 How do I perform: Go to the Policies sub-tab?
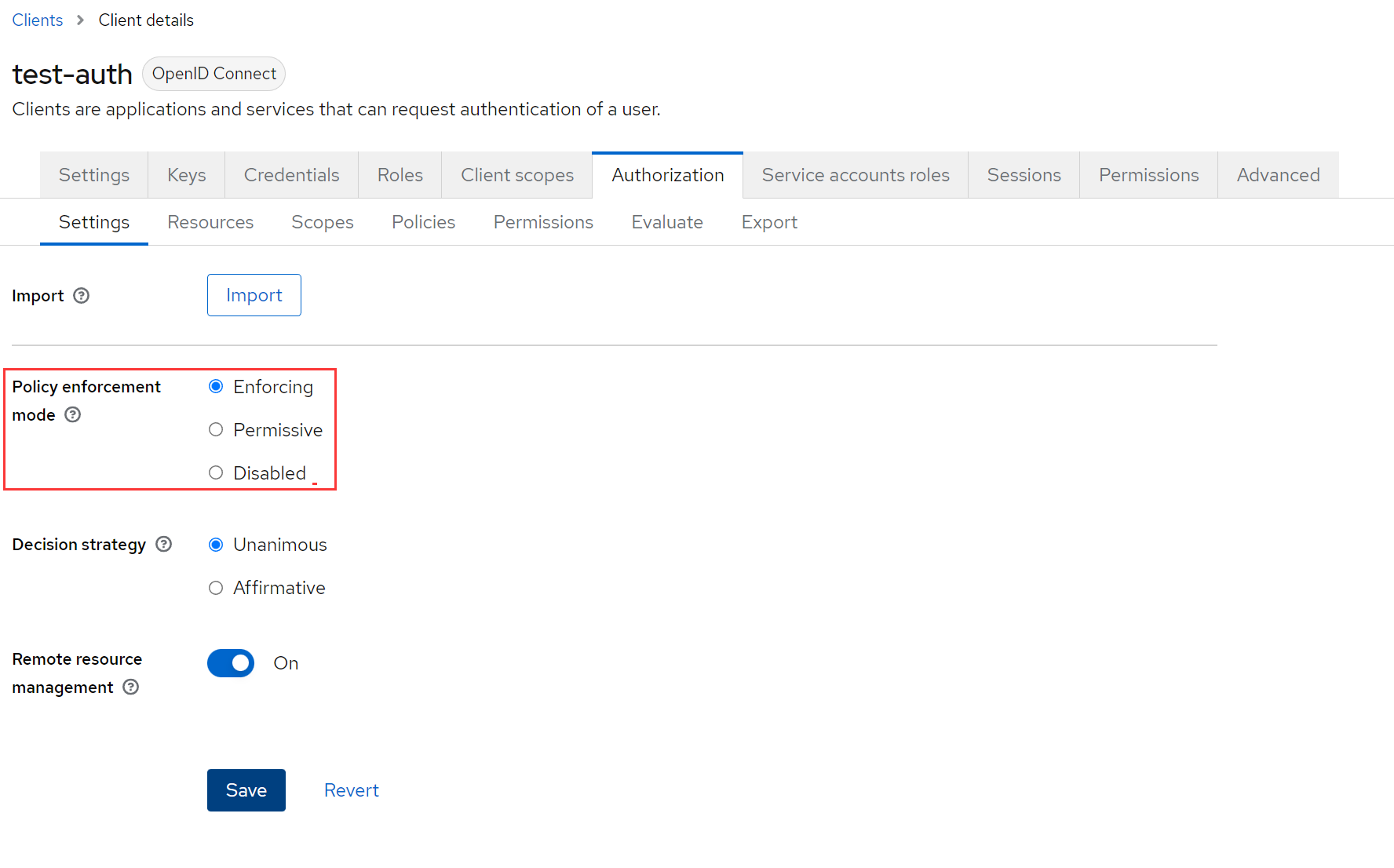(x=424, y=222)
